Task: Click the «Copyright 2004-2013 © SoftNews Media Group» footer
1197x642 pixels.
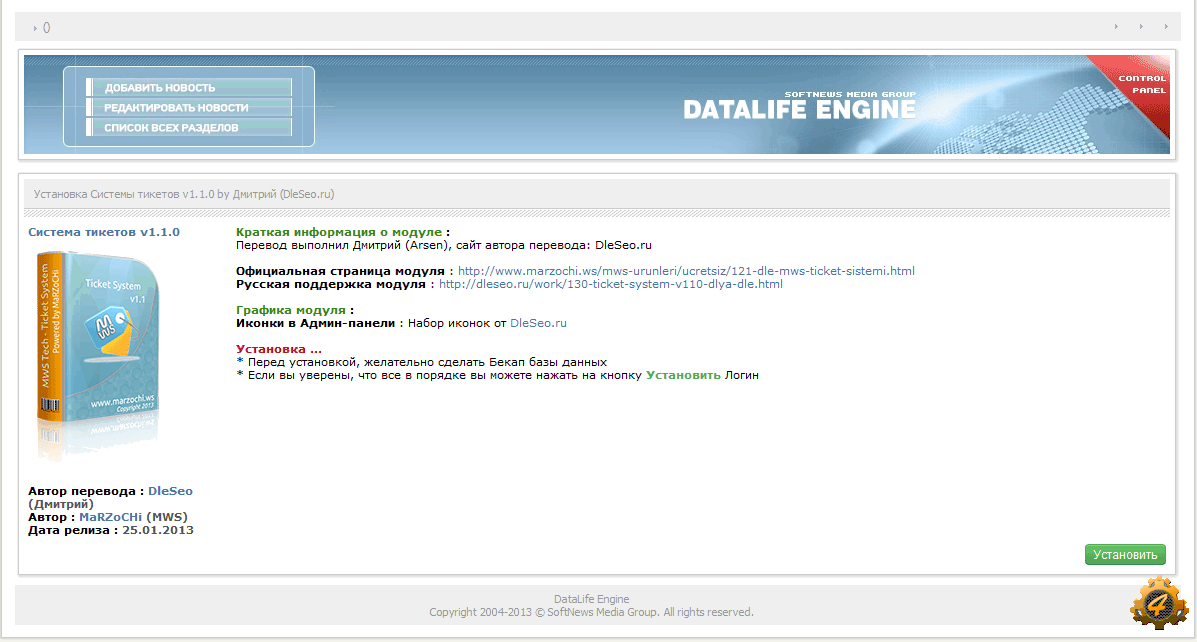Action: click(x=591, y=612)
